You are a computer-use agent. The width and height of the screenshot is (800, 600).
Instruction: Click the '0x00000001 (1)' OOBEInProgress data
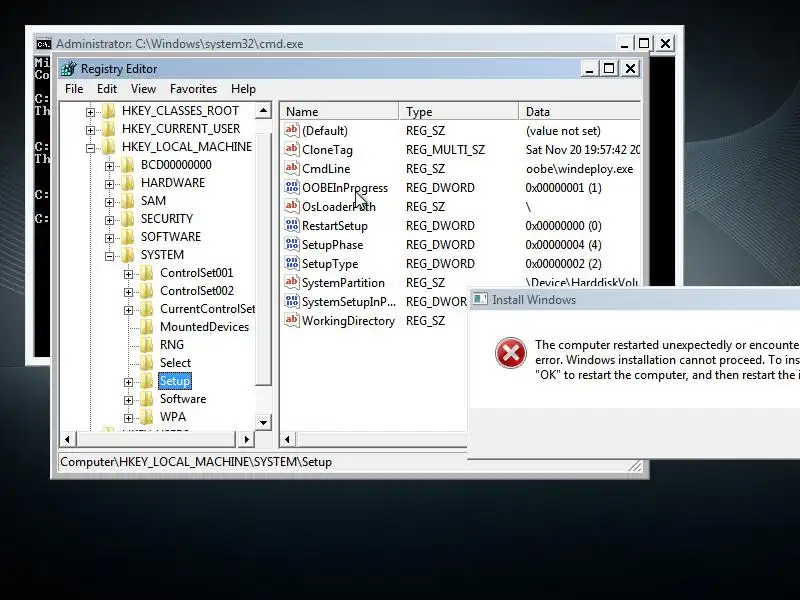[x=563, y=188]
